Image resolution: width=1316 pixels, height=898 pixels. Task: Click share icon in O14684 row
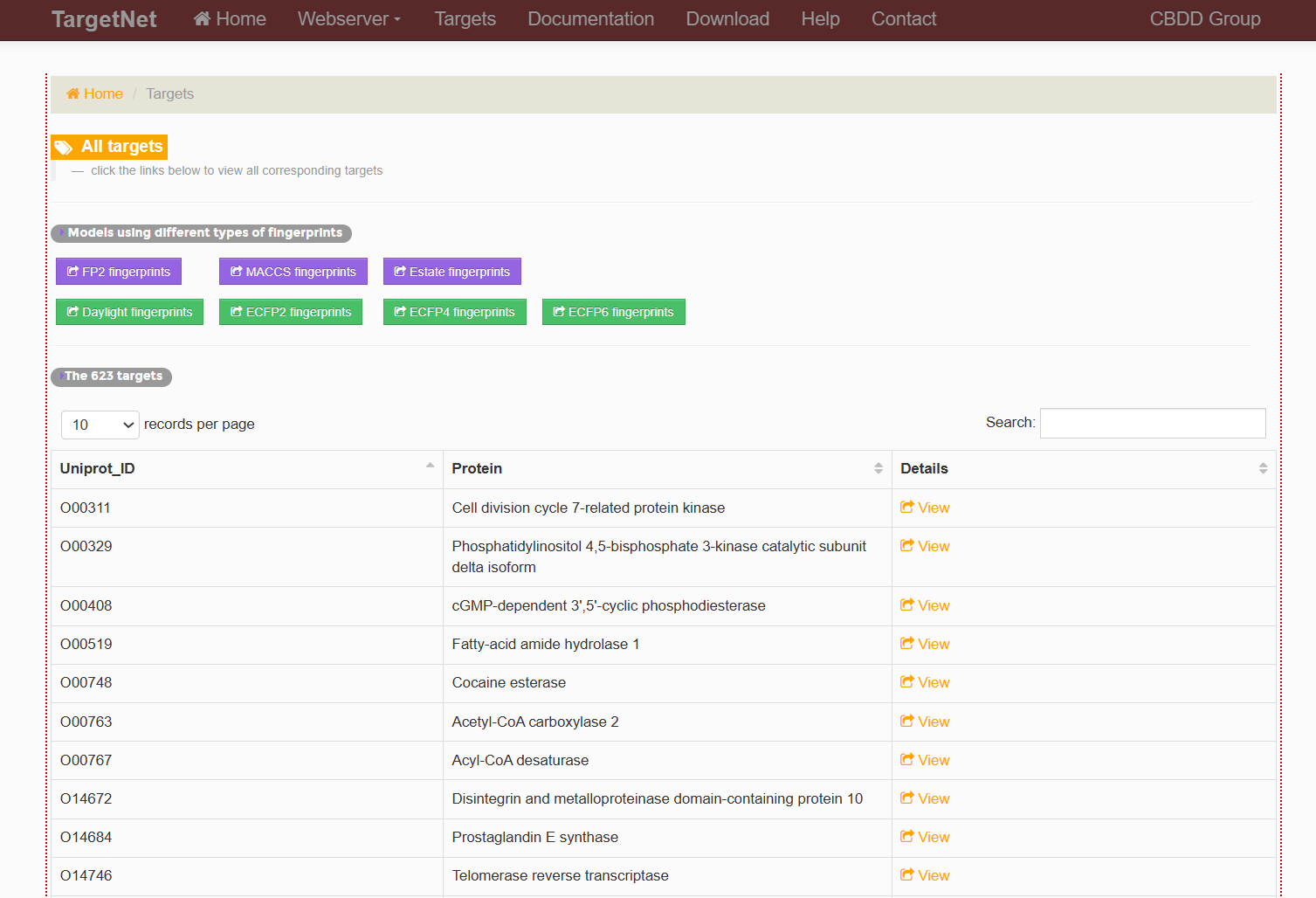[x=907, y=837]
